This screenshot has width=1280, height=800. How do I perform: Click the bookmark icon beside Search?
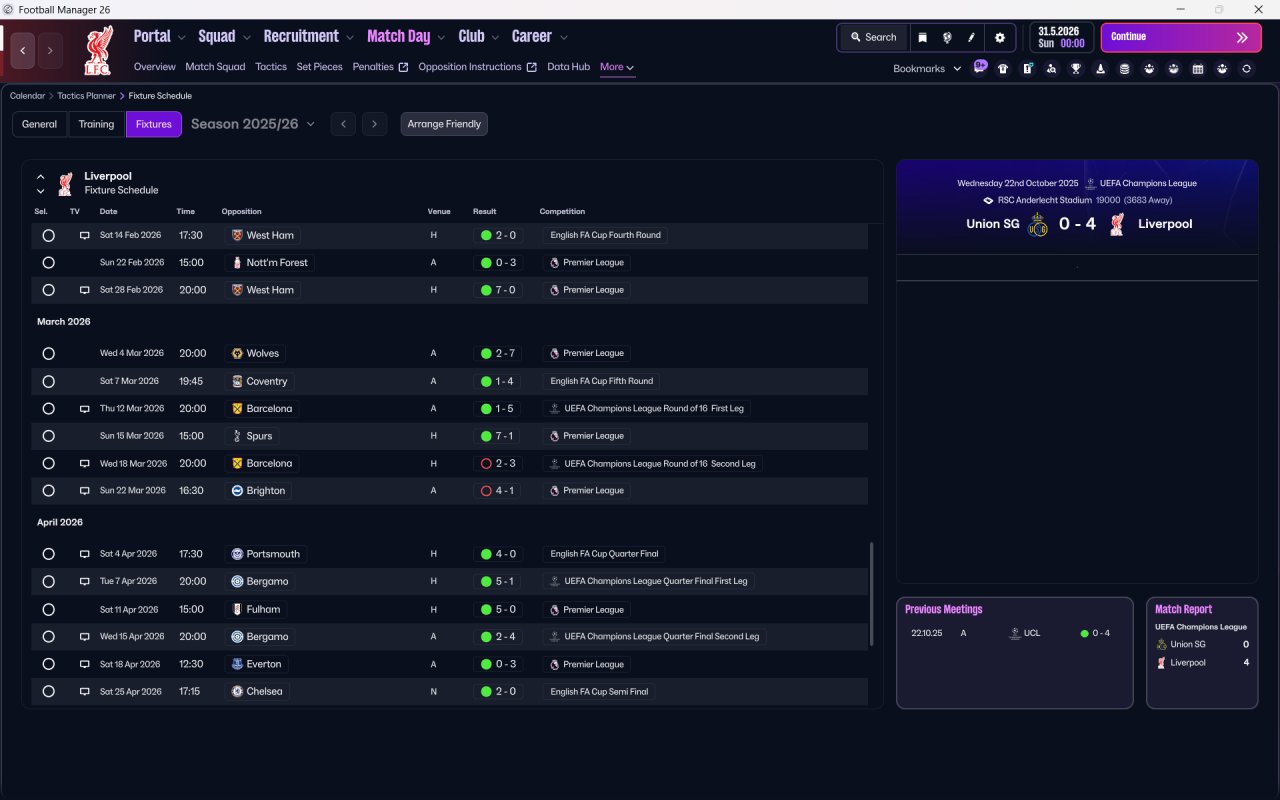pos(922,37)
